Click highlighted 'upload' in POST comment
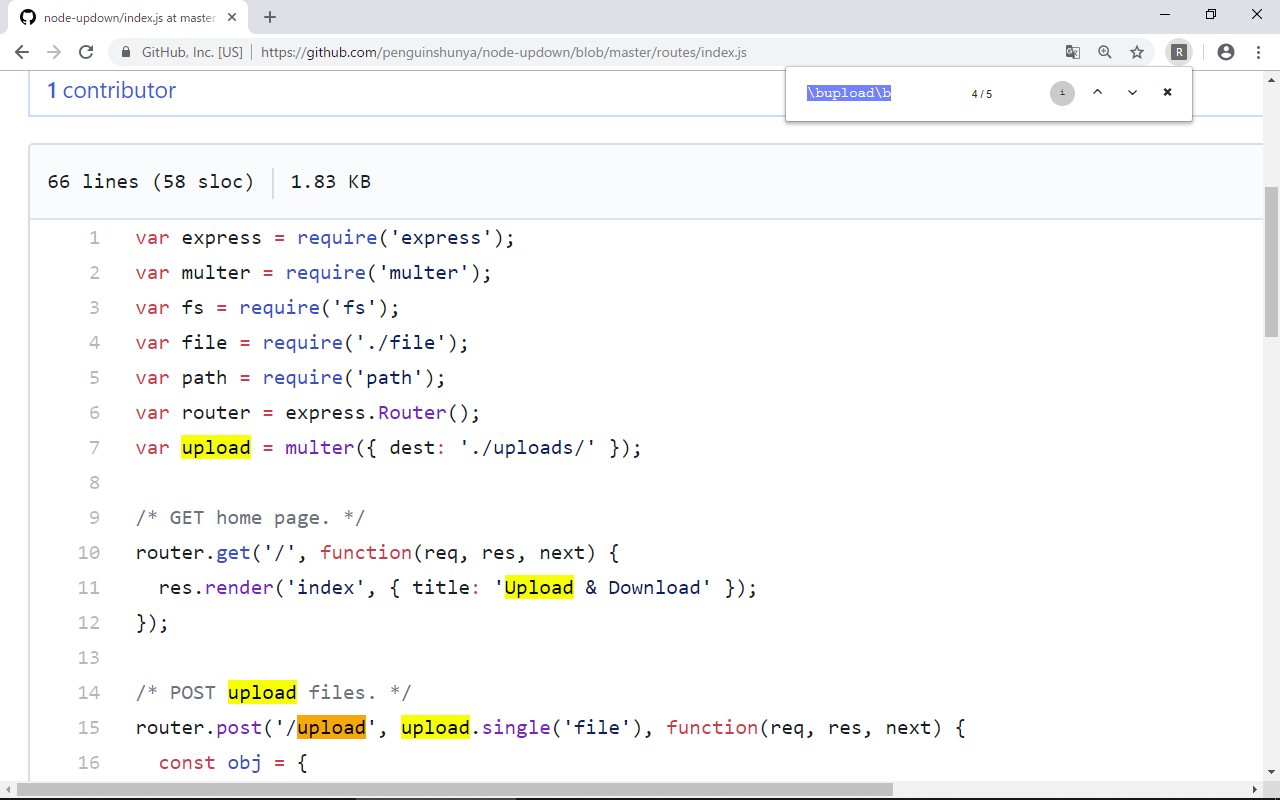Screen dimensions: 1280x800 [262, 693]
